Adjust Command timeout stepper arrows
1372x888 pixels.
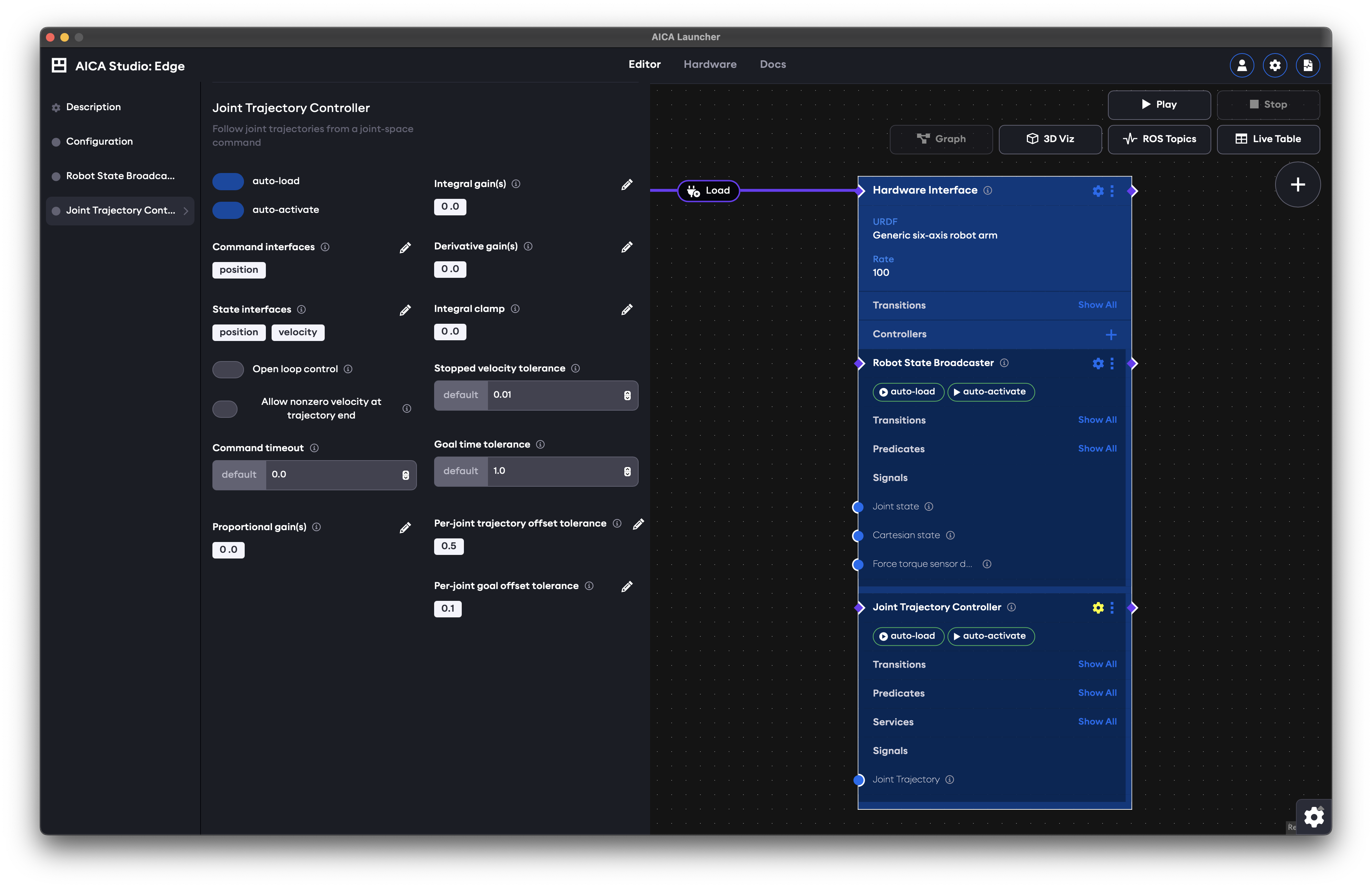[405, 475]
